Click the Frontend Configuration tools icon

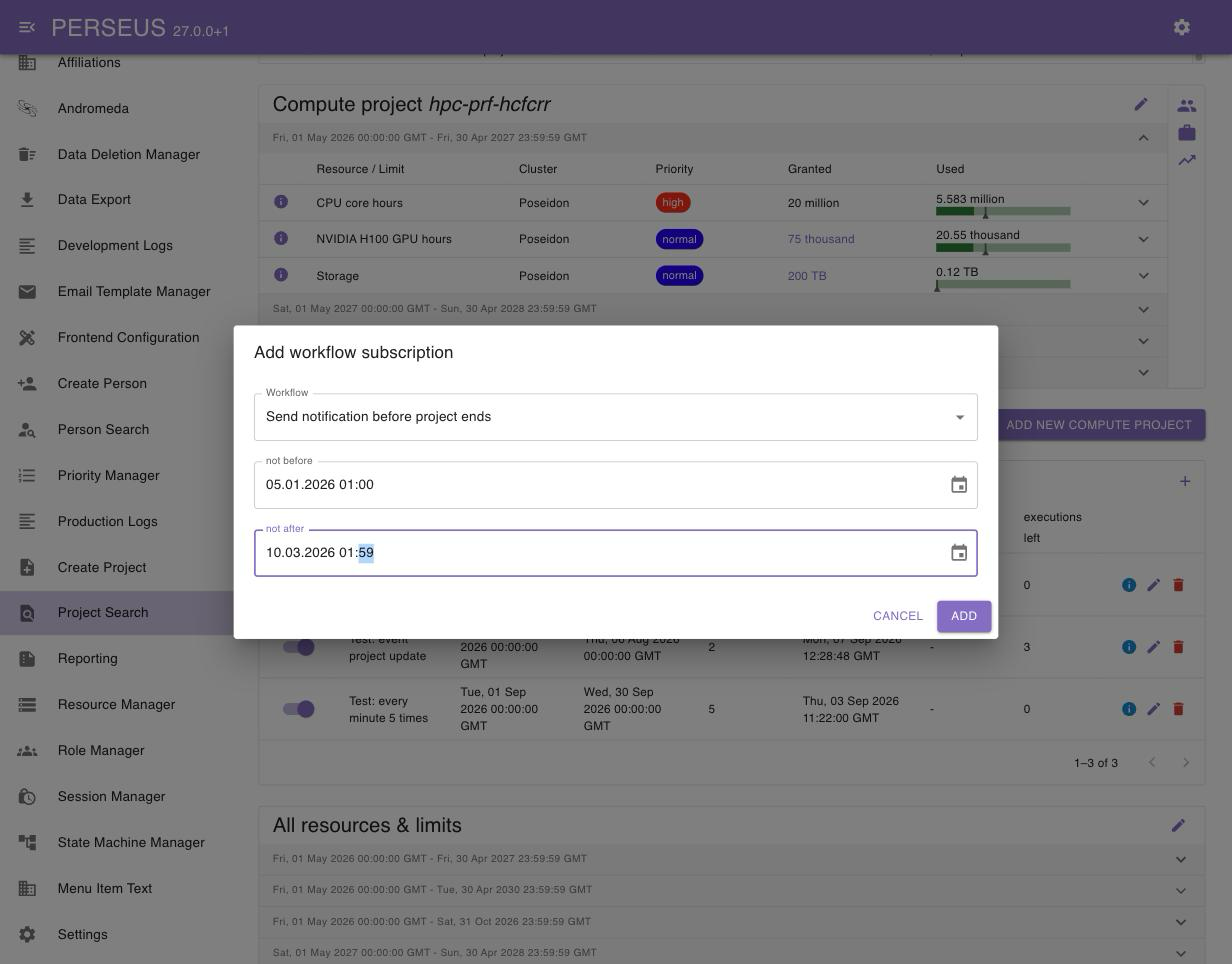click(27, 338)
